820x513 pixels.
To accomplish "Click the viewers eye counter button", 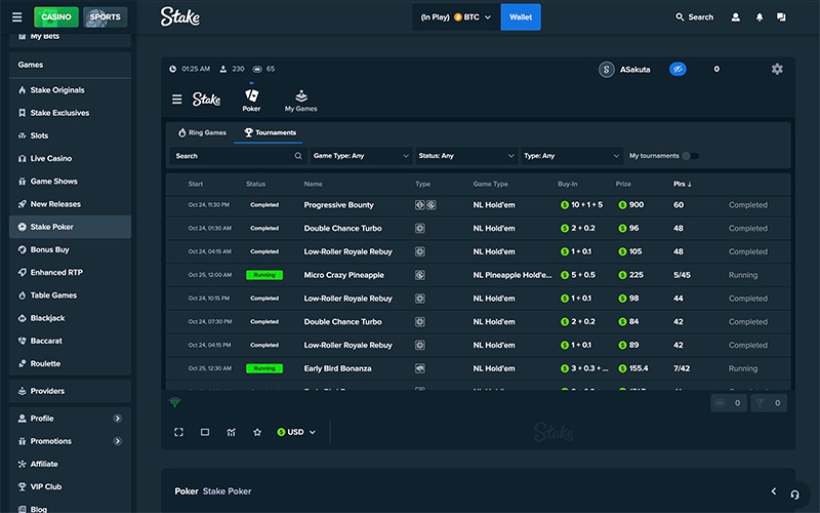I will click(x=728, y=403).
